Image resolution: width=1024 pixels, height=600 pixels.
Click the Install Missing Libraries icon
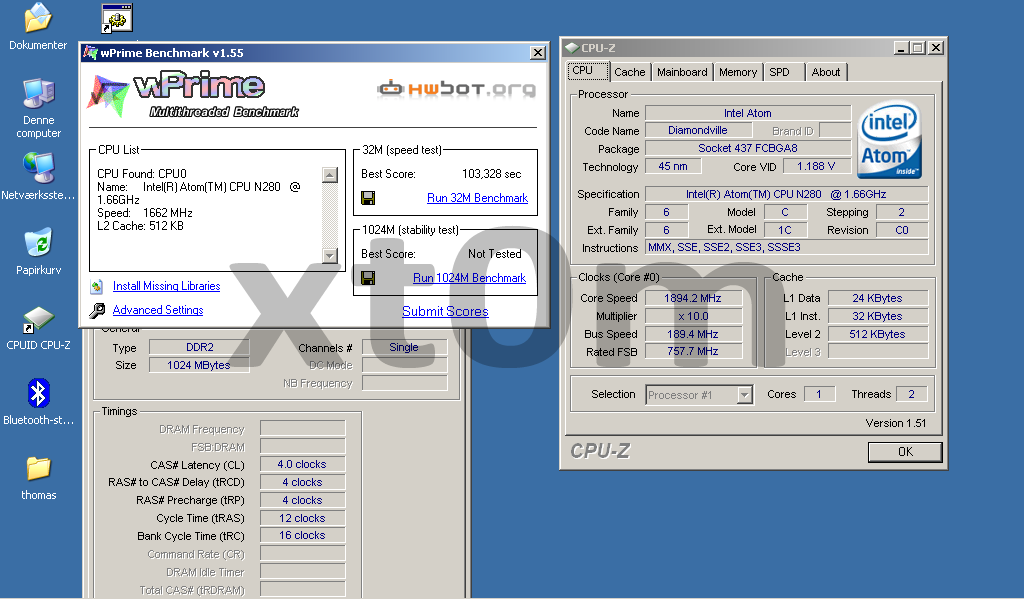coord(97,286)
